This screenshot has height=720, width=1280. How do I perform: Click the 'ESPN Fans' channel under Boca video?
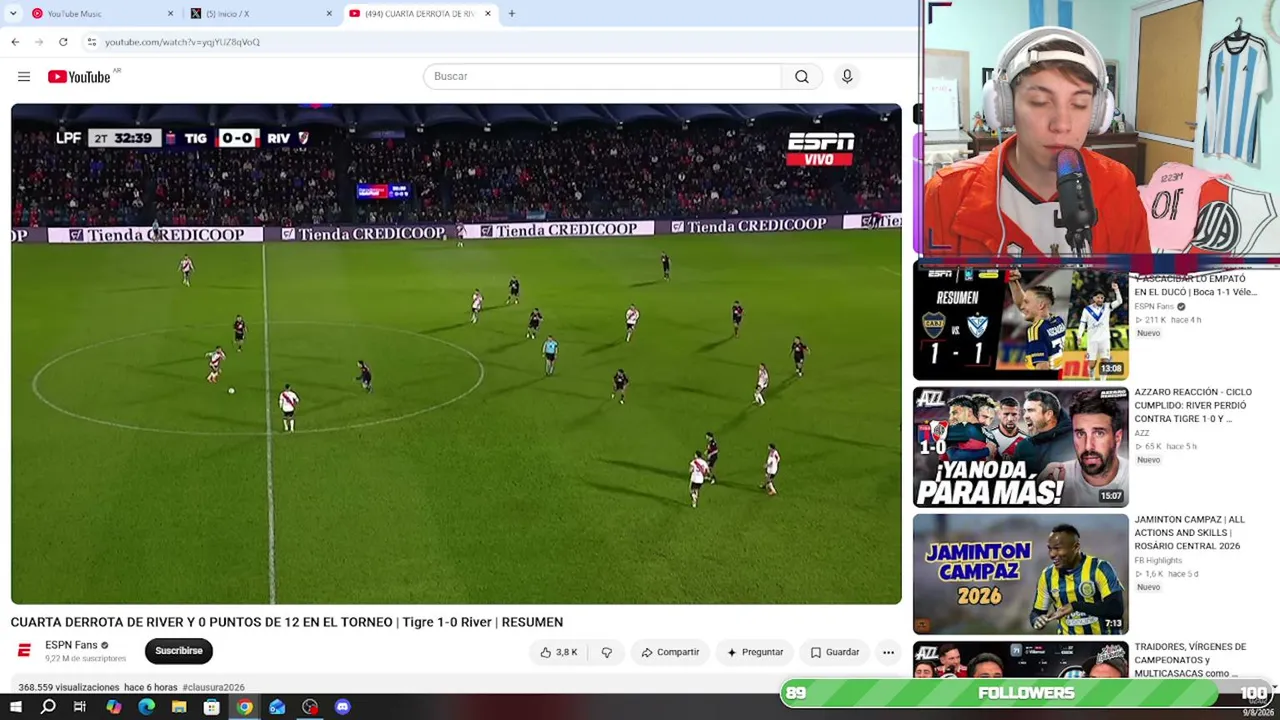point(1154,306)
